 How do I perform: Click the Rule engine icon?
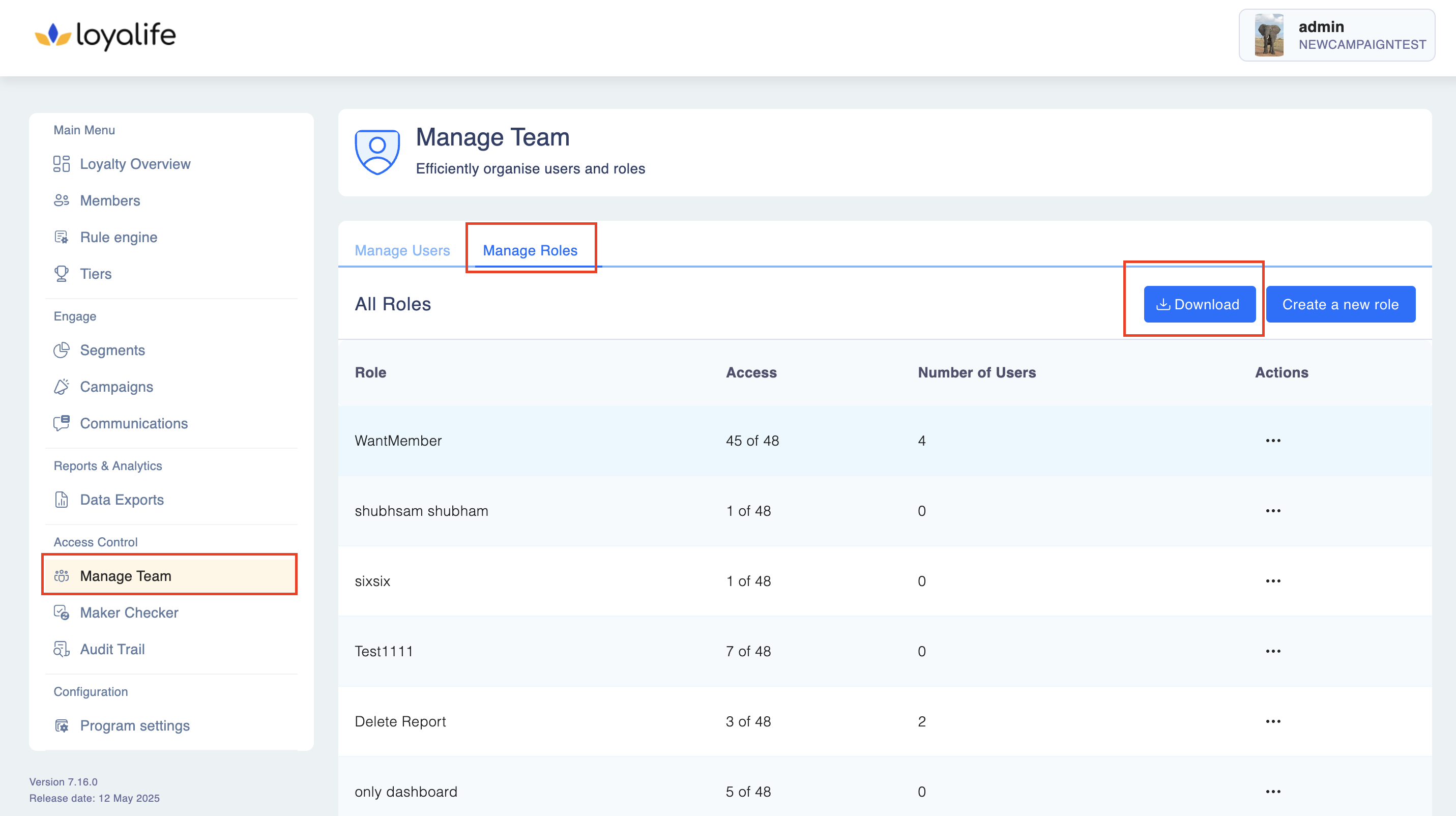[61, 238]
